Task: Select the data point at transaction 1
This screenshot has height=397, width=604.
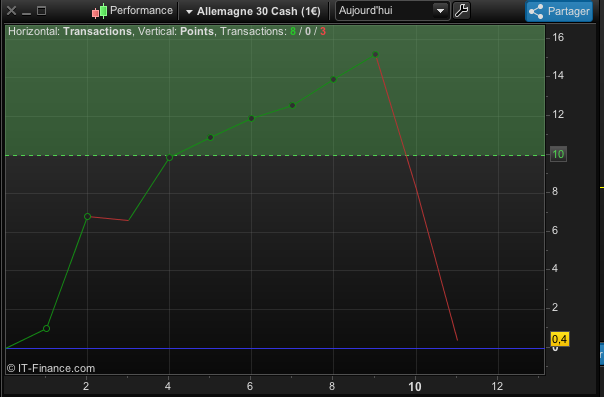Action: point(46,328)
